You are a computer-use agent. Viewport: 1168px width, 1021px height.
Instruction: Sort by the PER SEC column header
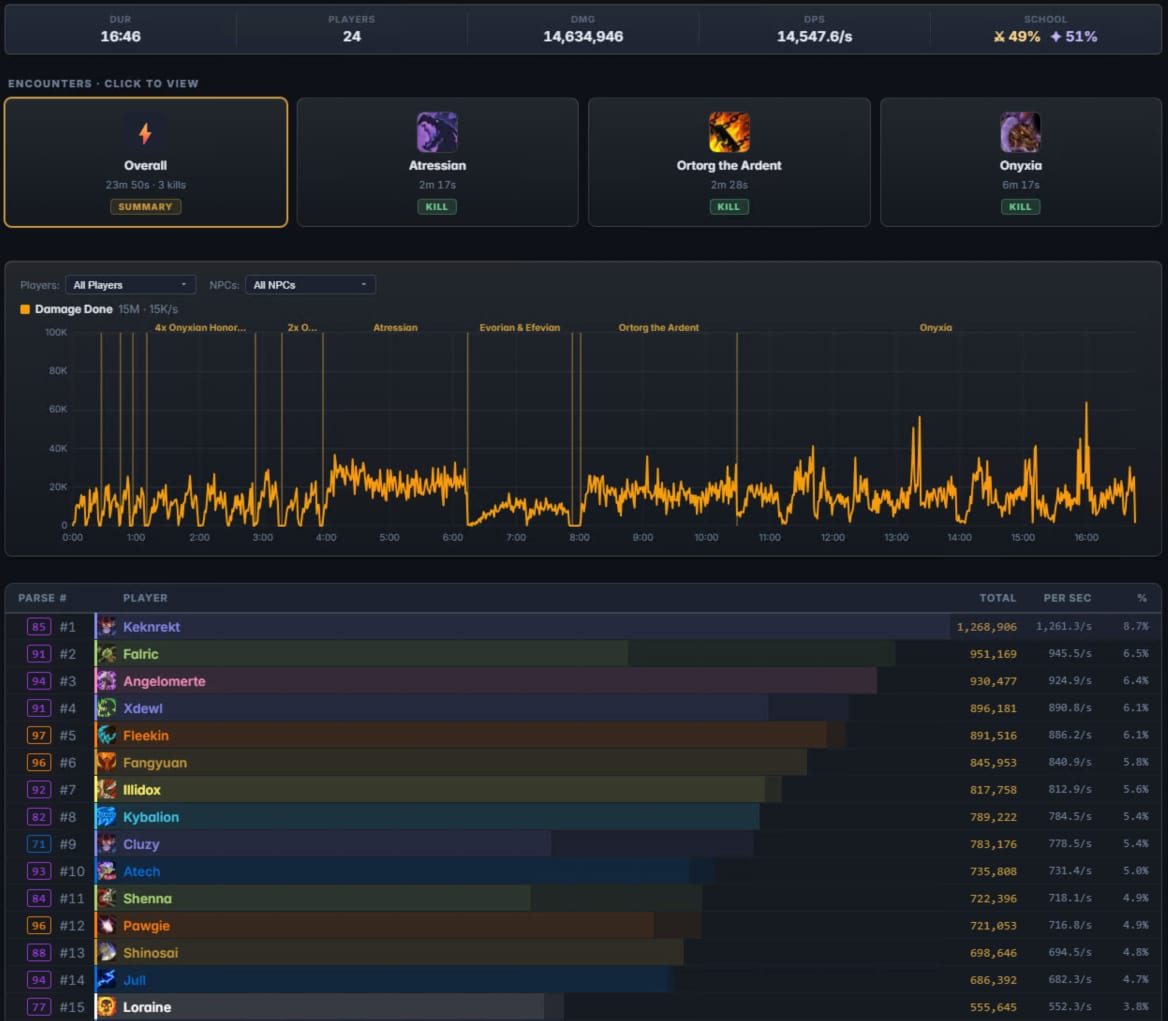coord(1067,598)
